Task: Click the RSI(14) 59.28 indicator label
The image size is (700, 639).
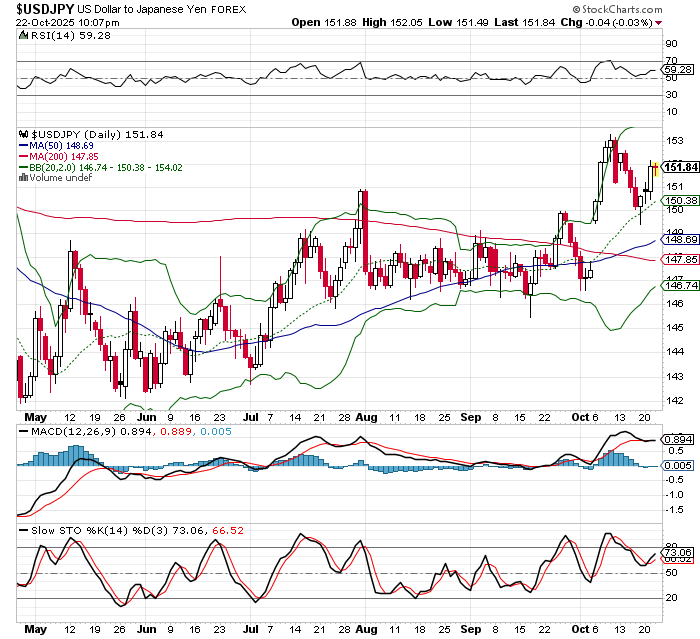Action: coord(71,35)
